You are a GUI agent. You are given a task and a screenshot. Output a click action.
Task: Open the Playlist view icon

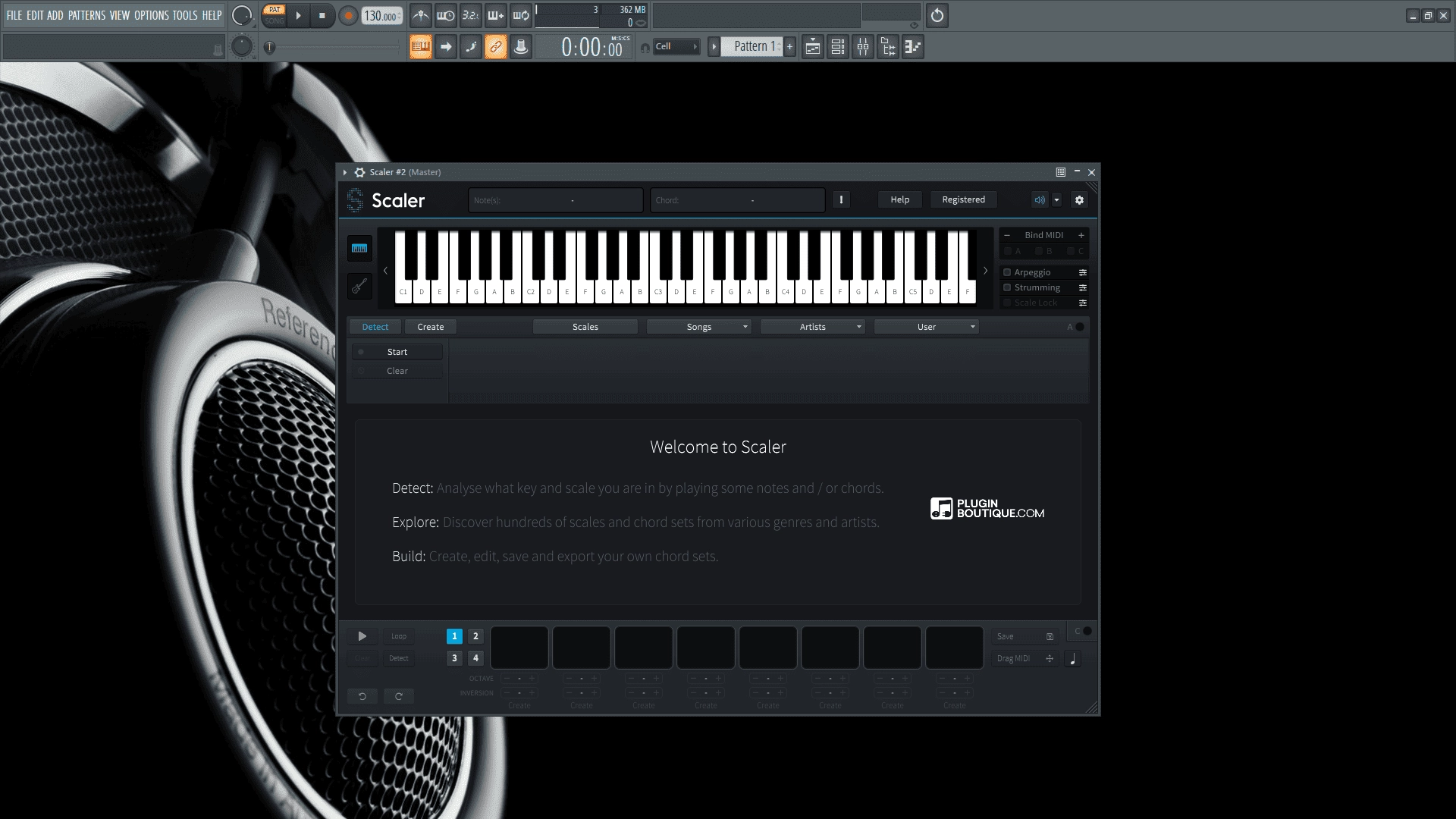click(x=812, y=47)
